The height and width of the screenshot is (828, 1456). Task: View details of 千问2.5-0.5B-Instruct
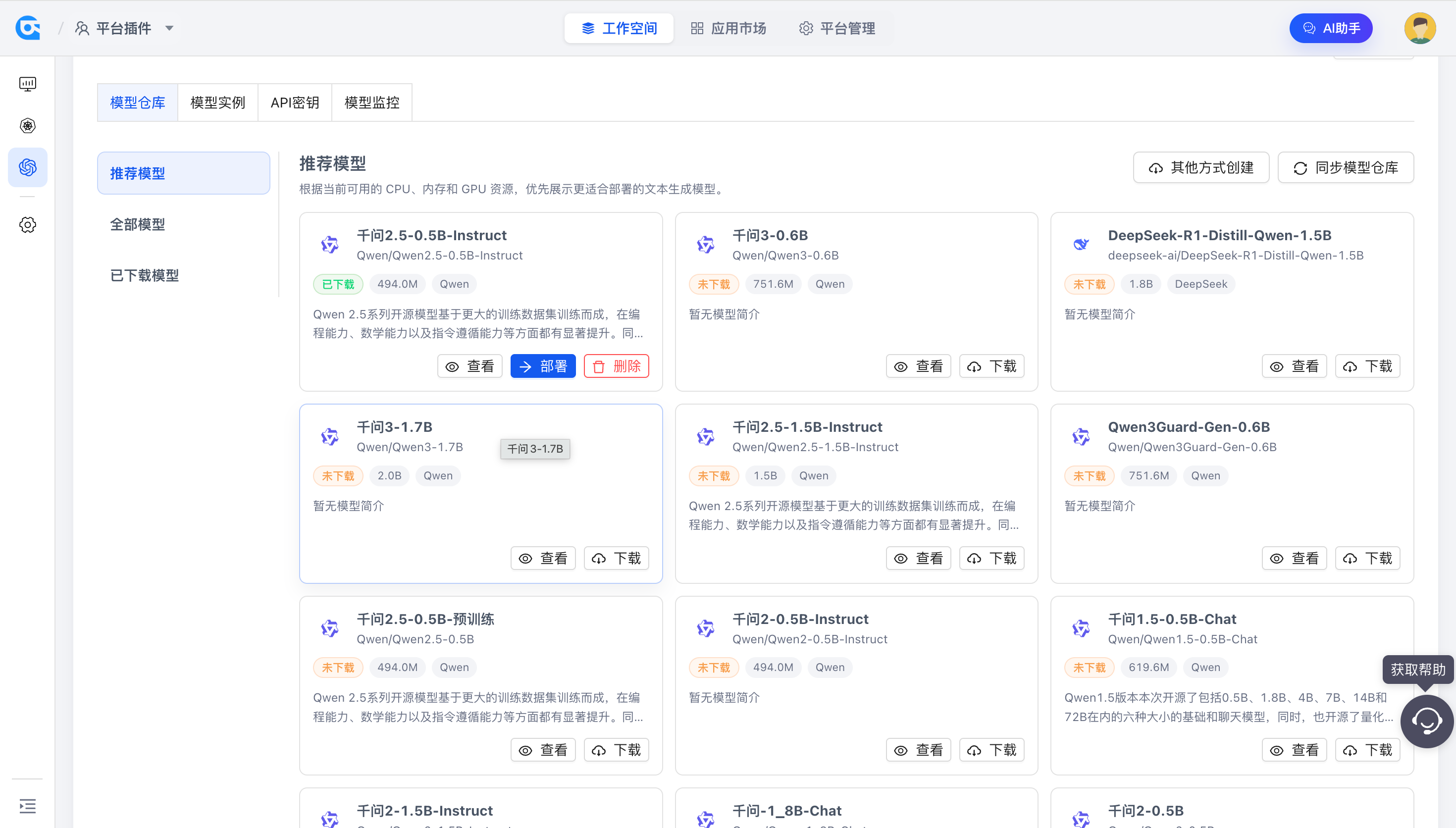click(469, 365)
